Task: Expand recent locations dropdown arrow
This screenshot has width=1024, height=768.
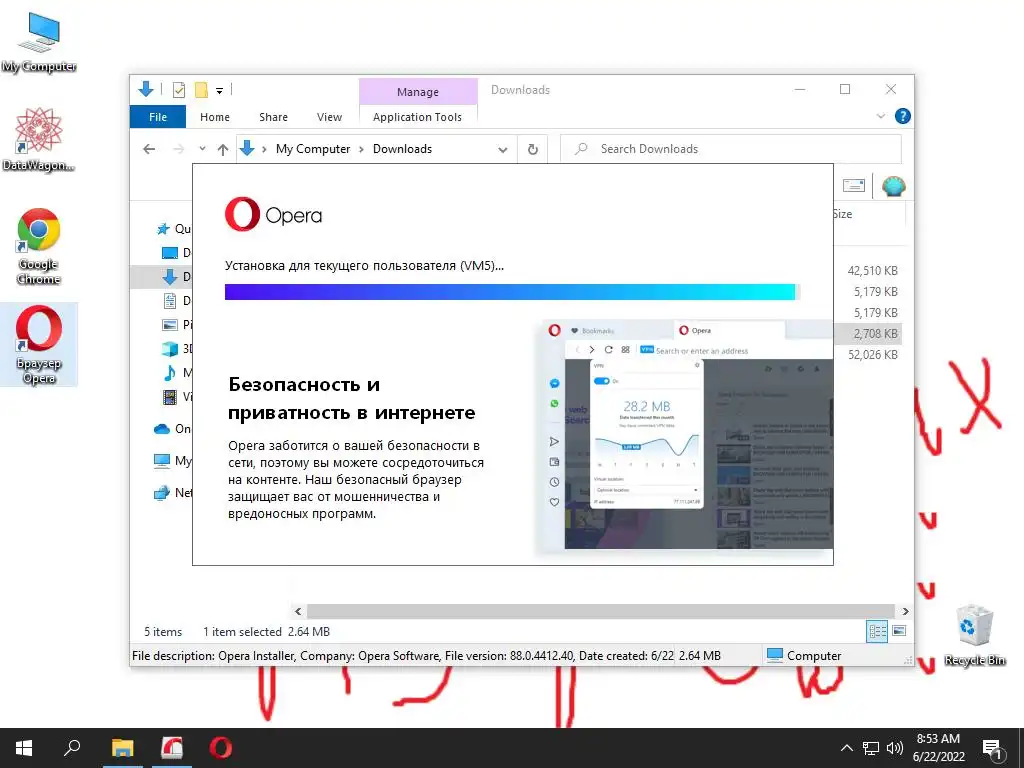Action: (202, 149)
